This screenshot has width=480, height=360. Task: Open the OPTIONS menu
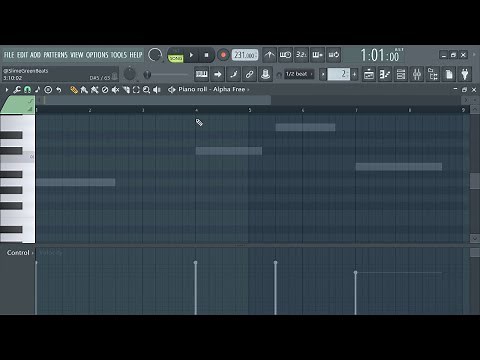coord(97,55)
